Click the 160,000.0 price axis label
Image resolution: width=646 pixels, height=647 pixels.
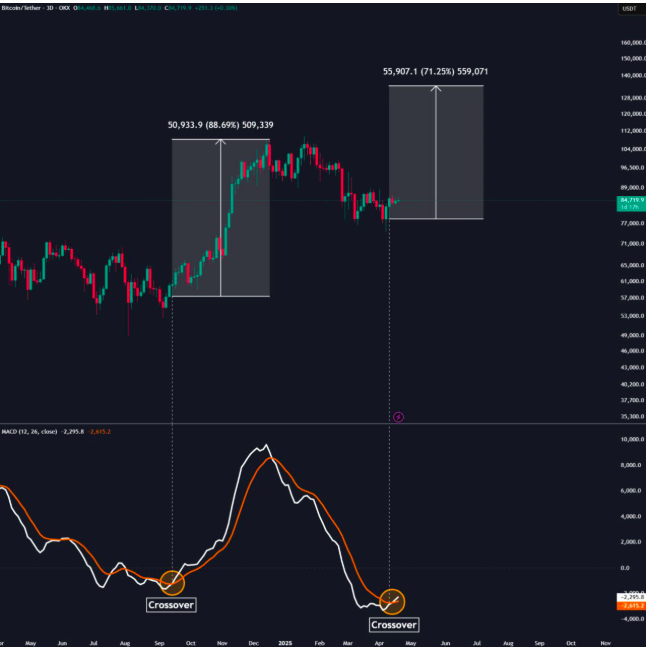633,43
